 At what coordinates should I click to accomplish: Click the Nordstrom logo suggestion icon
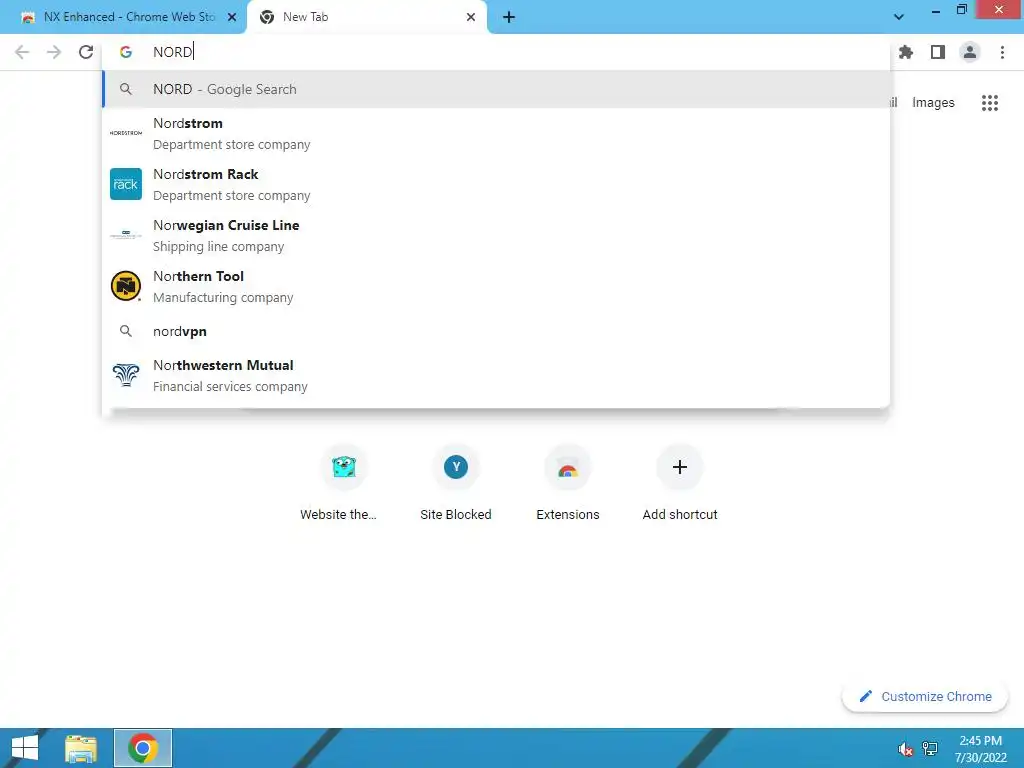pyautogui.click(x=126, y=133)
